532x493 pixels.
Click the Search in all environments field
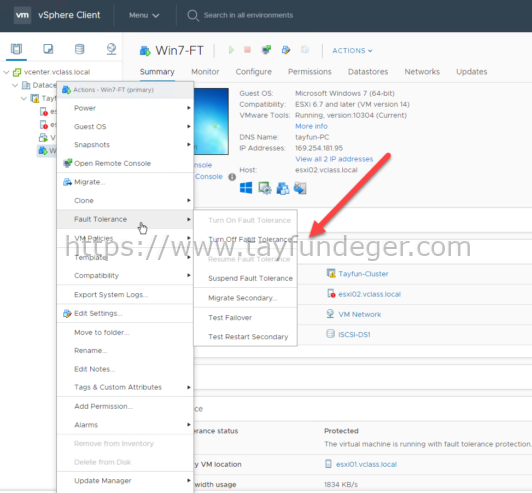[x=248, y=15]
